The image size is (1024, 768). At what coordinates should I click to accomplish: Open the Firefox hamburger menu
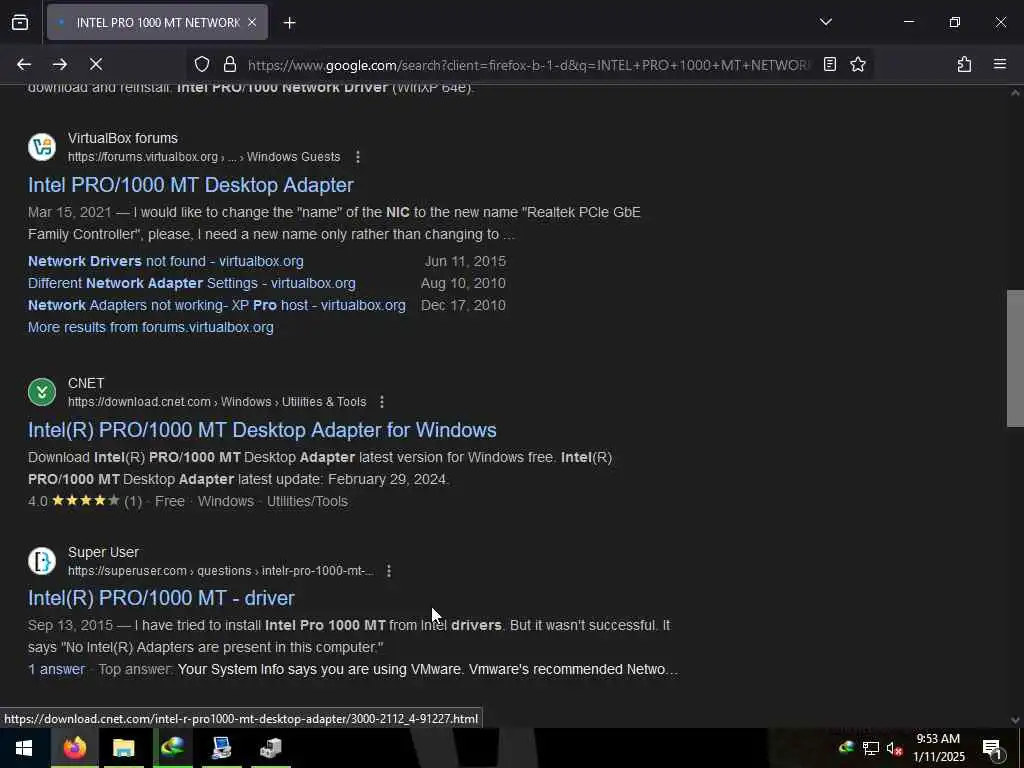click(x=999, y=64)
